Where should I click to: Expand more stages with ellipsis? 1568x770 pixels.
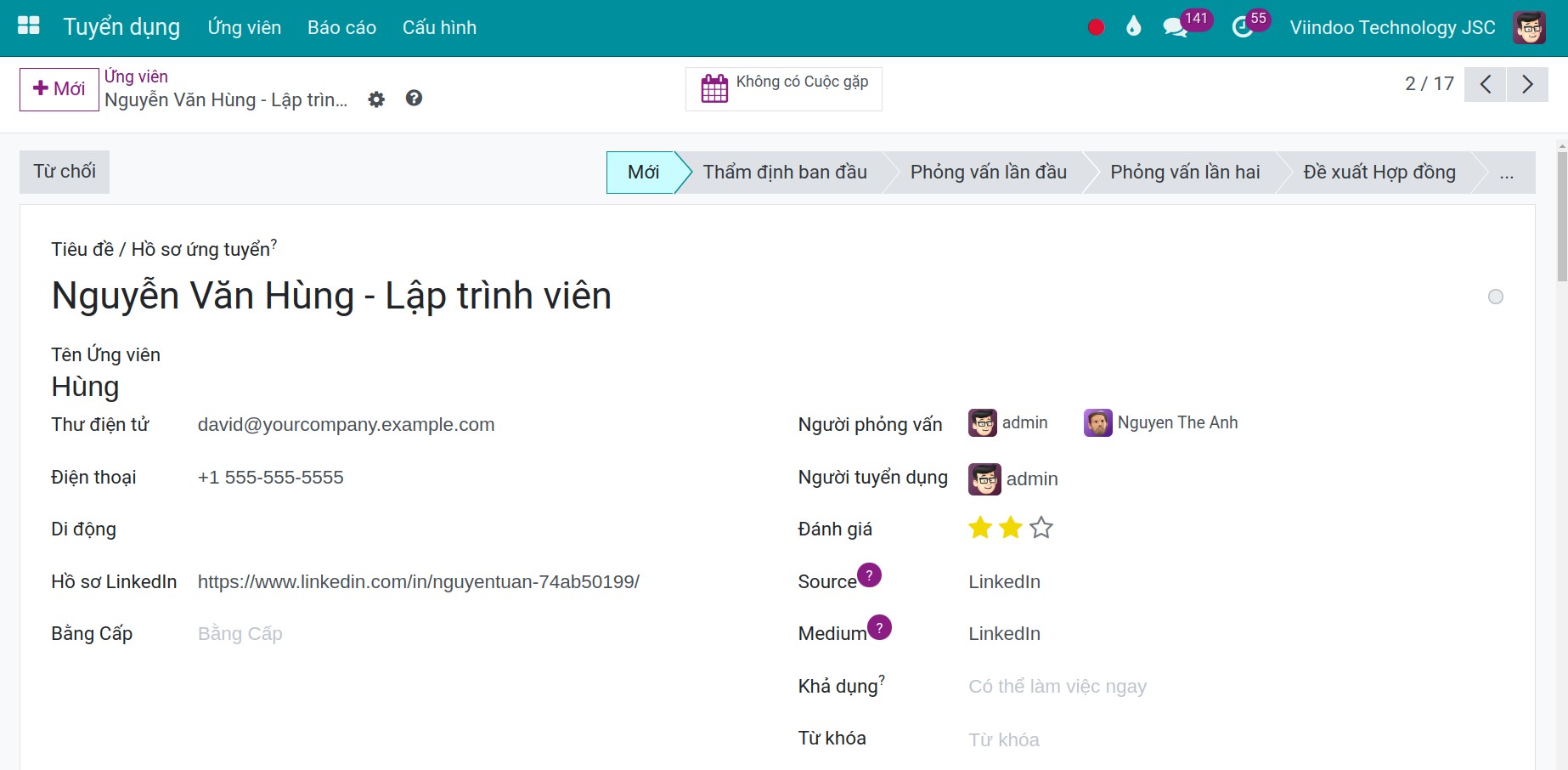tap(1507, 173)
